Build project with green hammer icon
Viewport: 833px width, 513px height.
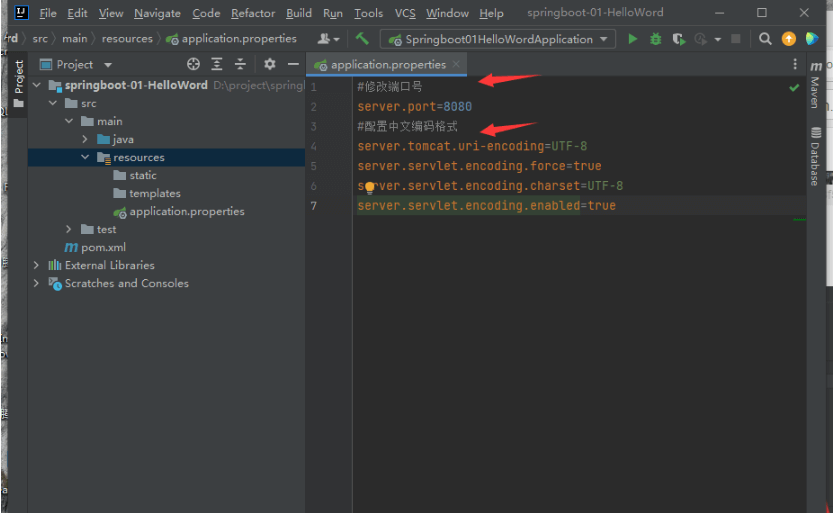pos(362,38)
